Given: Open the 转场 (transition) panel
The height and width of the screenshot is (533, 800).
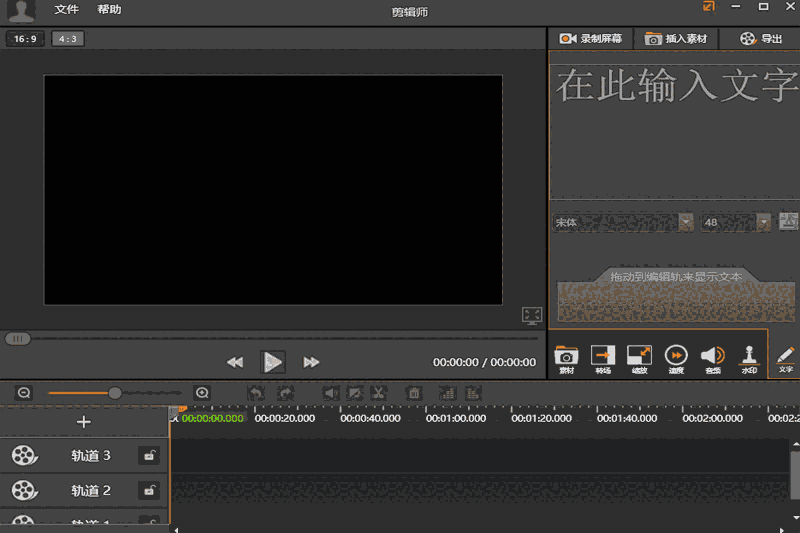Looking at the screenshot, I should click(x=602, y=357).
